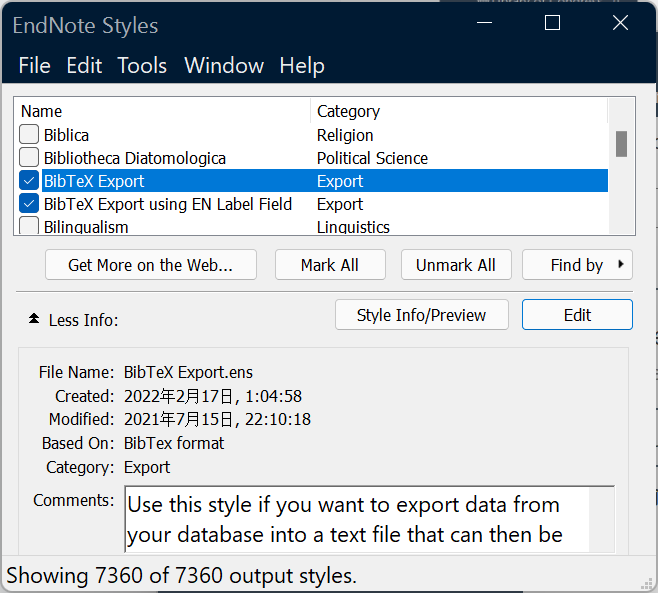Image resolution: width=658 pixels, height=593 pixels.
Task: Check the Bibliotheca Diatomologica checkbox
Action: (29, 158)
